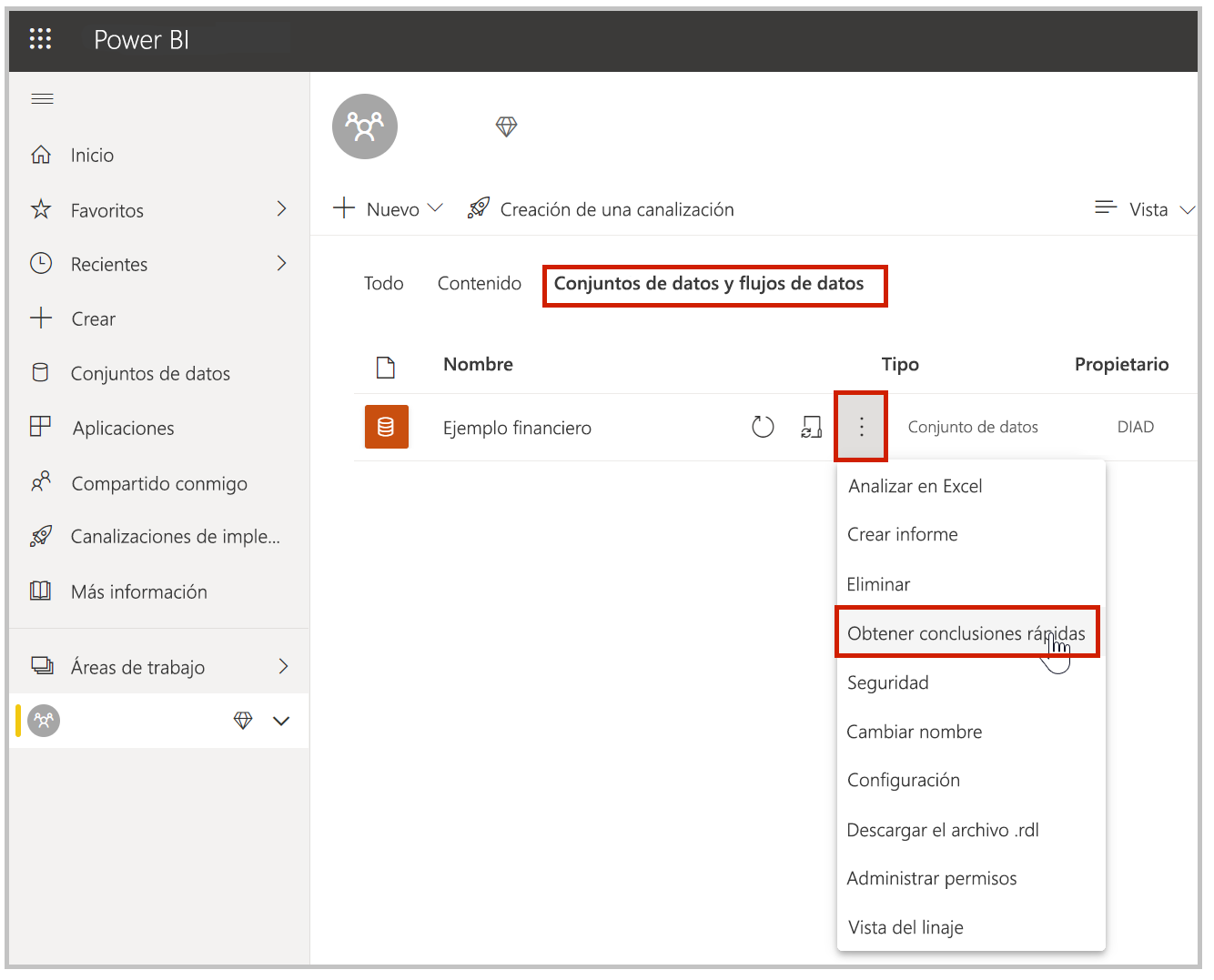Sort by the Tipo column header

(900, 364)
